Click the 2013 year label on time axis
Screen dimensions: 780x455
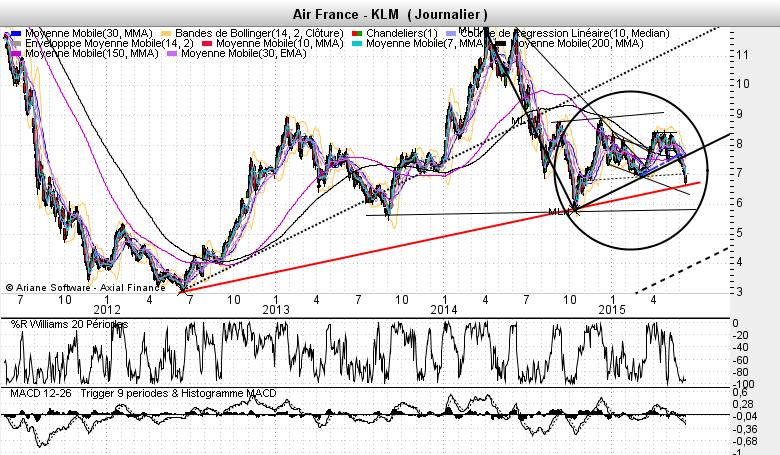click(276, 311)
